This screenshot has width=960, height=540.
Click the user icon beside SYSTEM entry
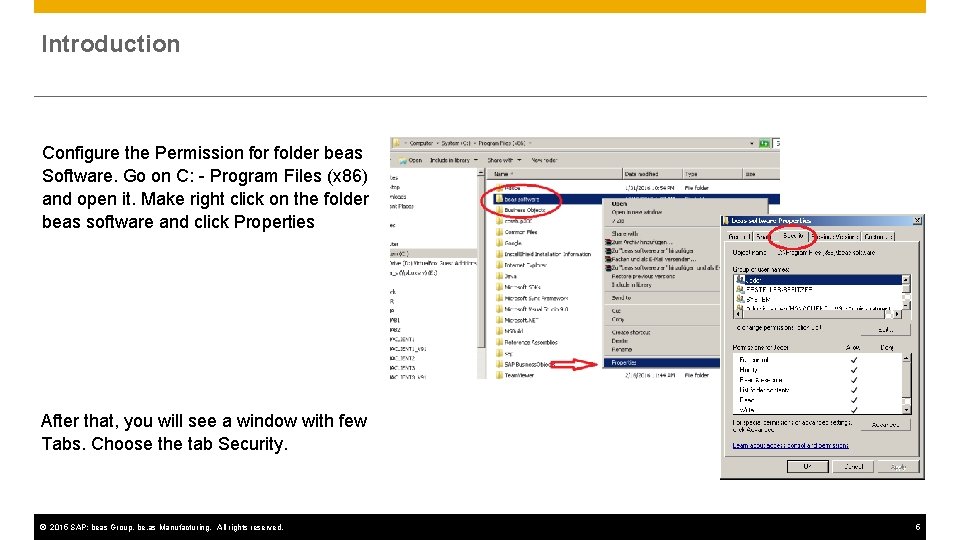pos(740,299)
